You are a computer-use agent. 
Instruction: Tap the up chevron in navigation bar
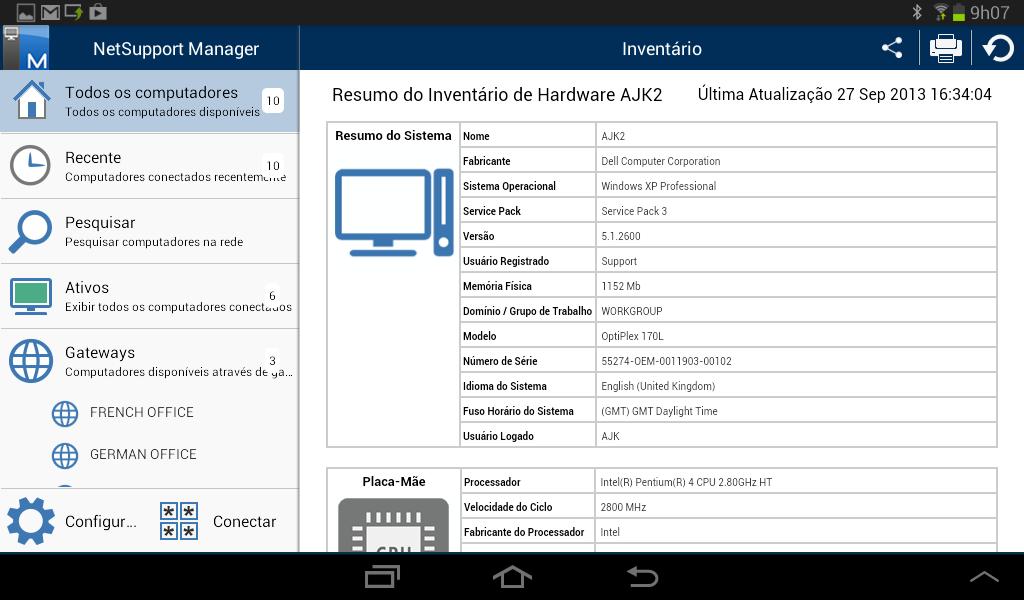[x=984, y=576]
